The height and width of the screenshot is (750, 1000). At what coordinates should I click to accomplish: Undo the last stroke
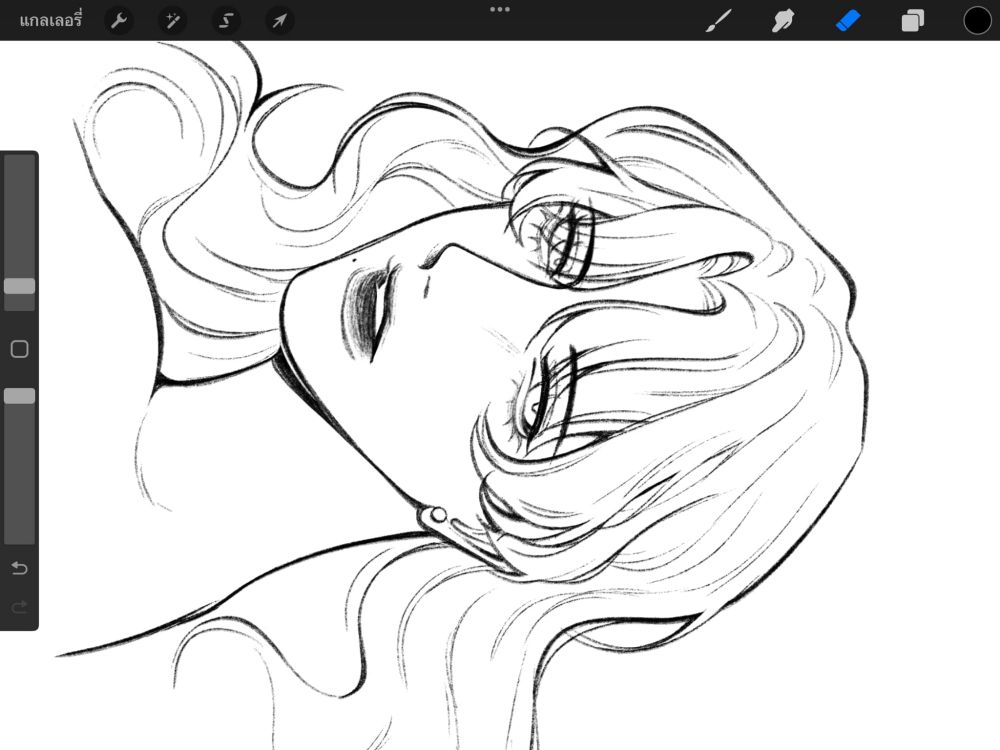click(x=20, y=568)
